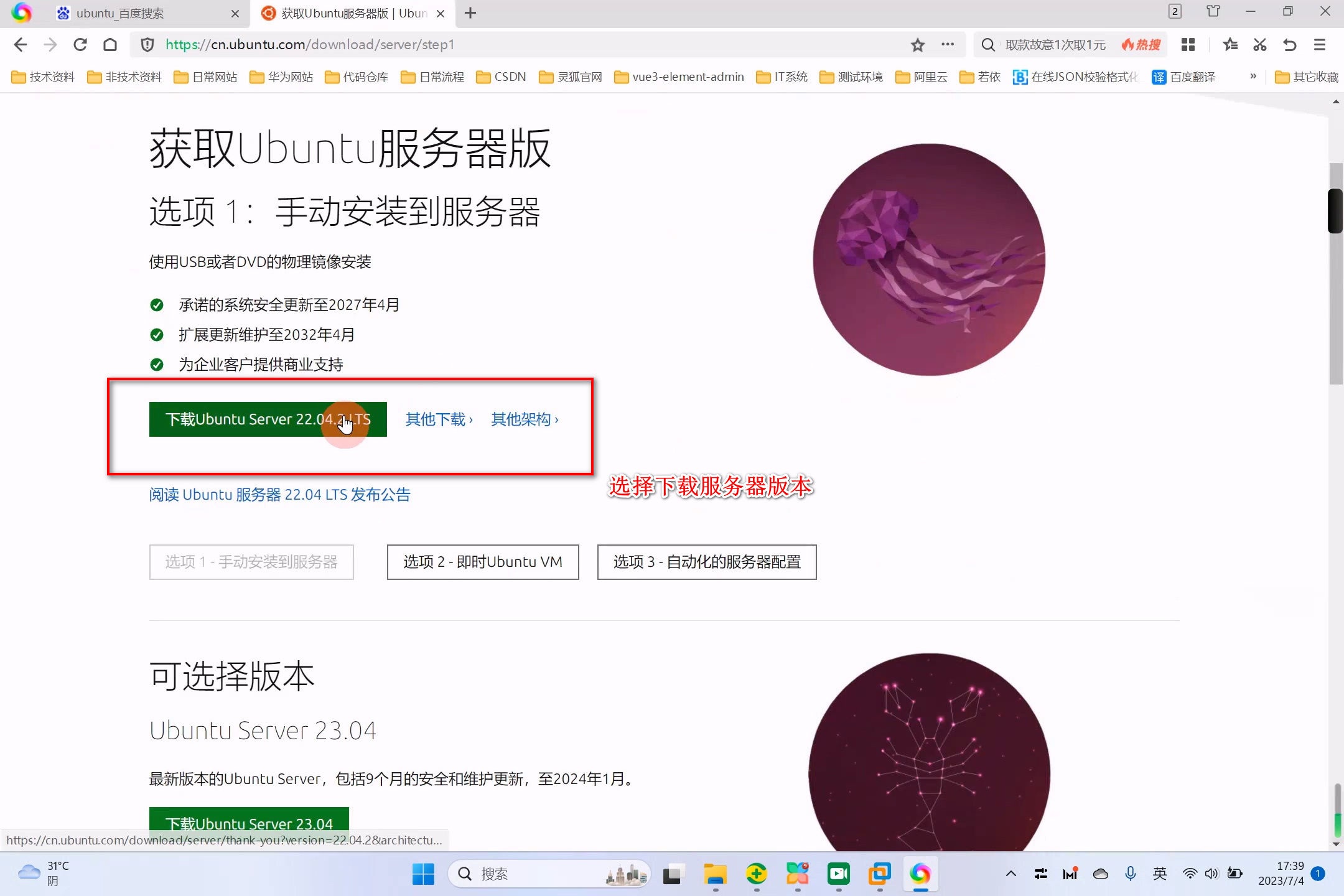Show more bookmarks with the chevron
1344x896 pixels.
coord(1253,76)
